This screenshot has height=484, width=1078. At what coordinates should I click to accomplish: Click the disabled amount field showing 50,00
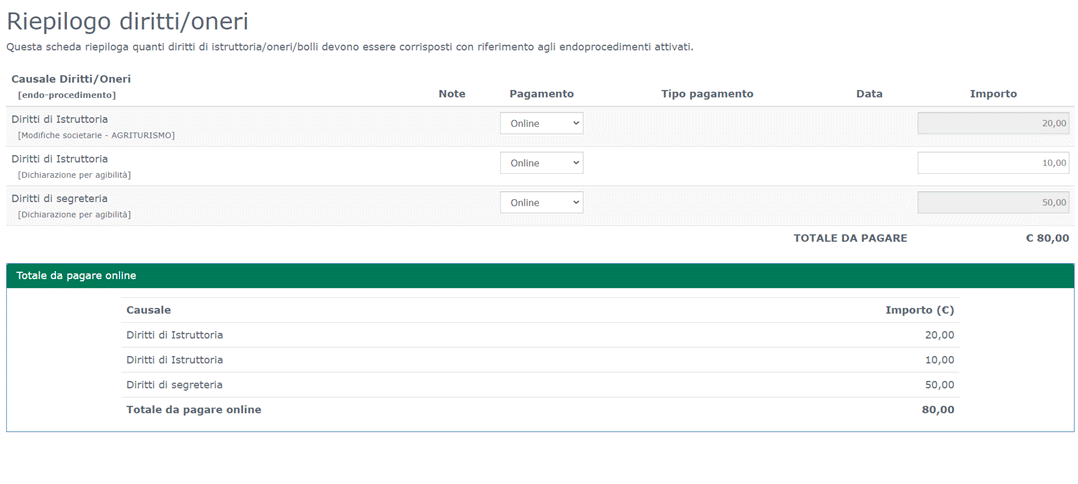(992, 203)
